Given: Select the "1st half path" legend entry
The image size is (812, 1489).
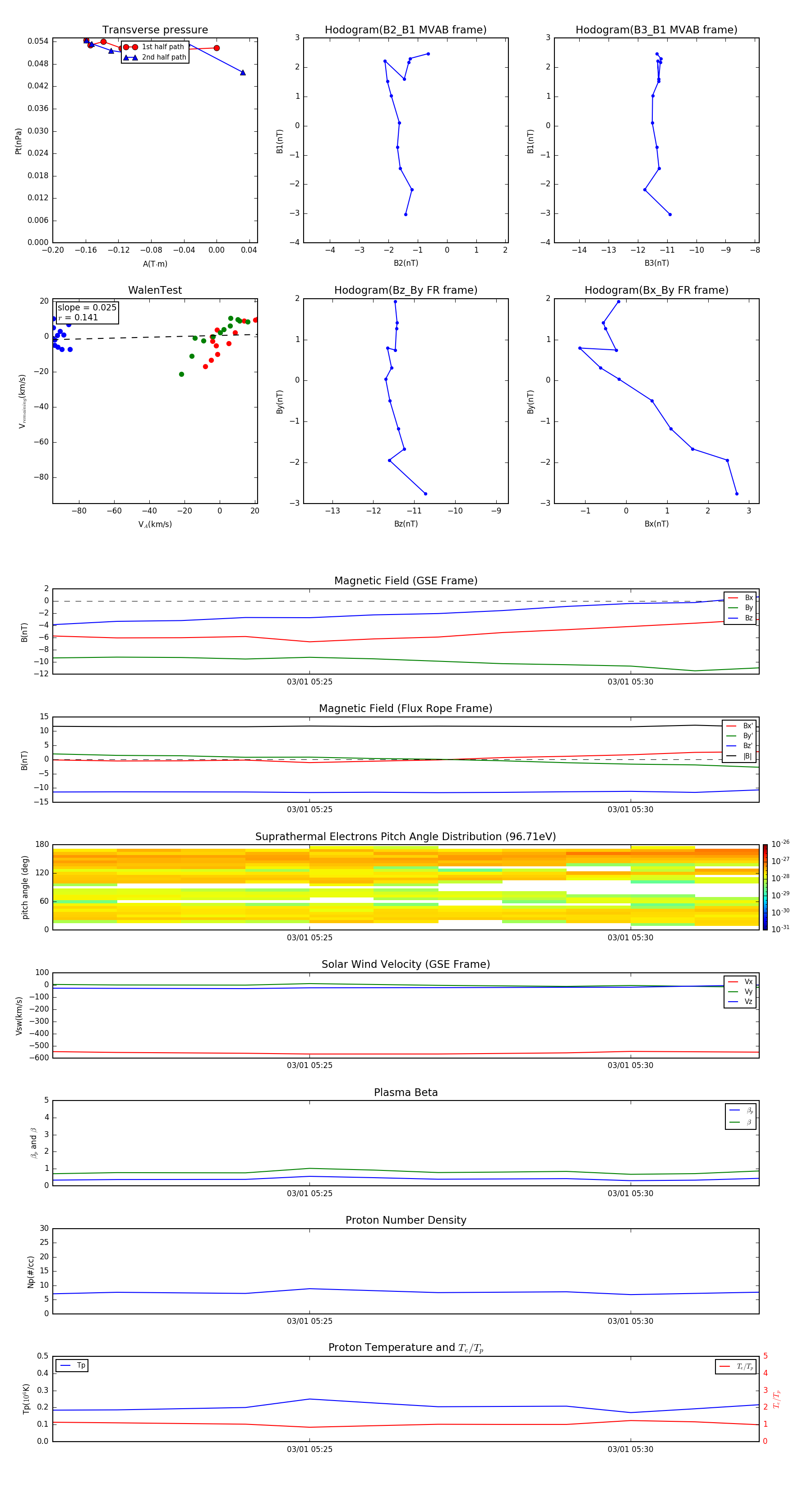Looking at the screenshot, I should [154, 47].
